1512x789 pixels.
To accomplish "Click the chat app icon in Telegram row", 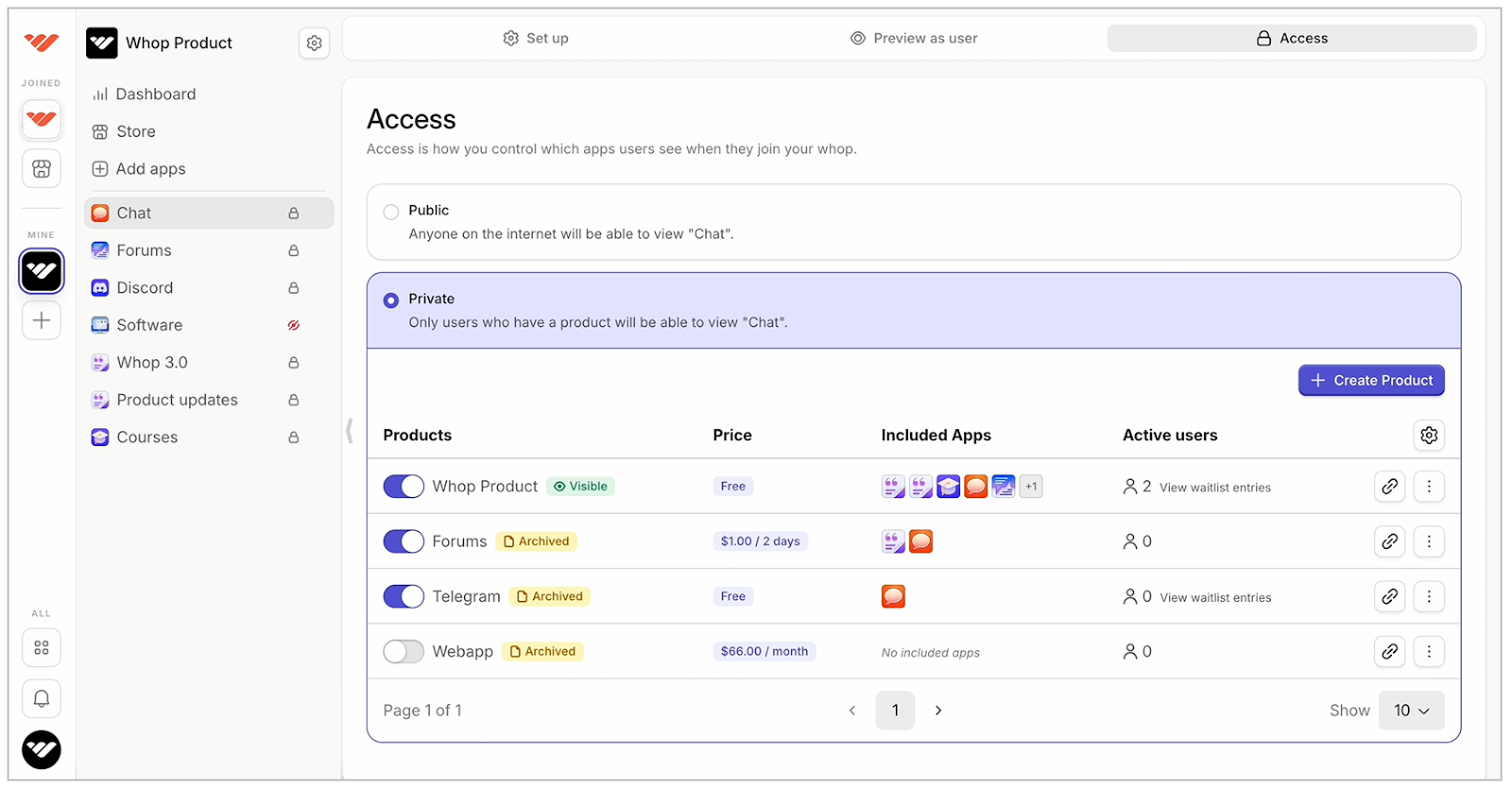I will click(893, 596).
